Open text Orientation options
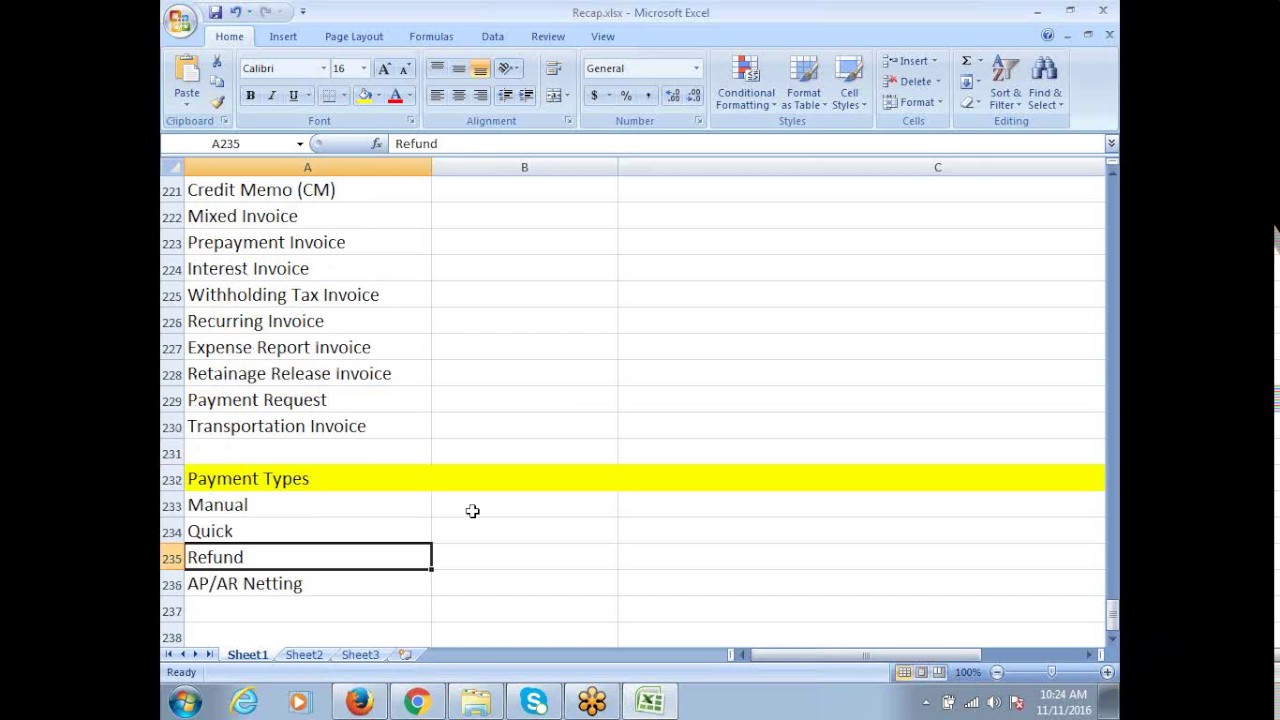1280x720 pixels. (508, 69)
